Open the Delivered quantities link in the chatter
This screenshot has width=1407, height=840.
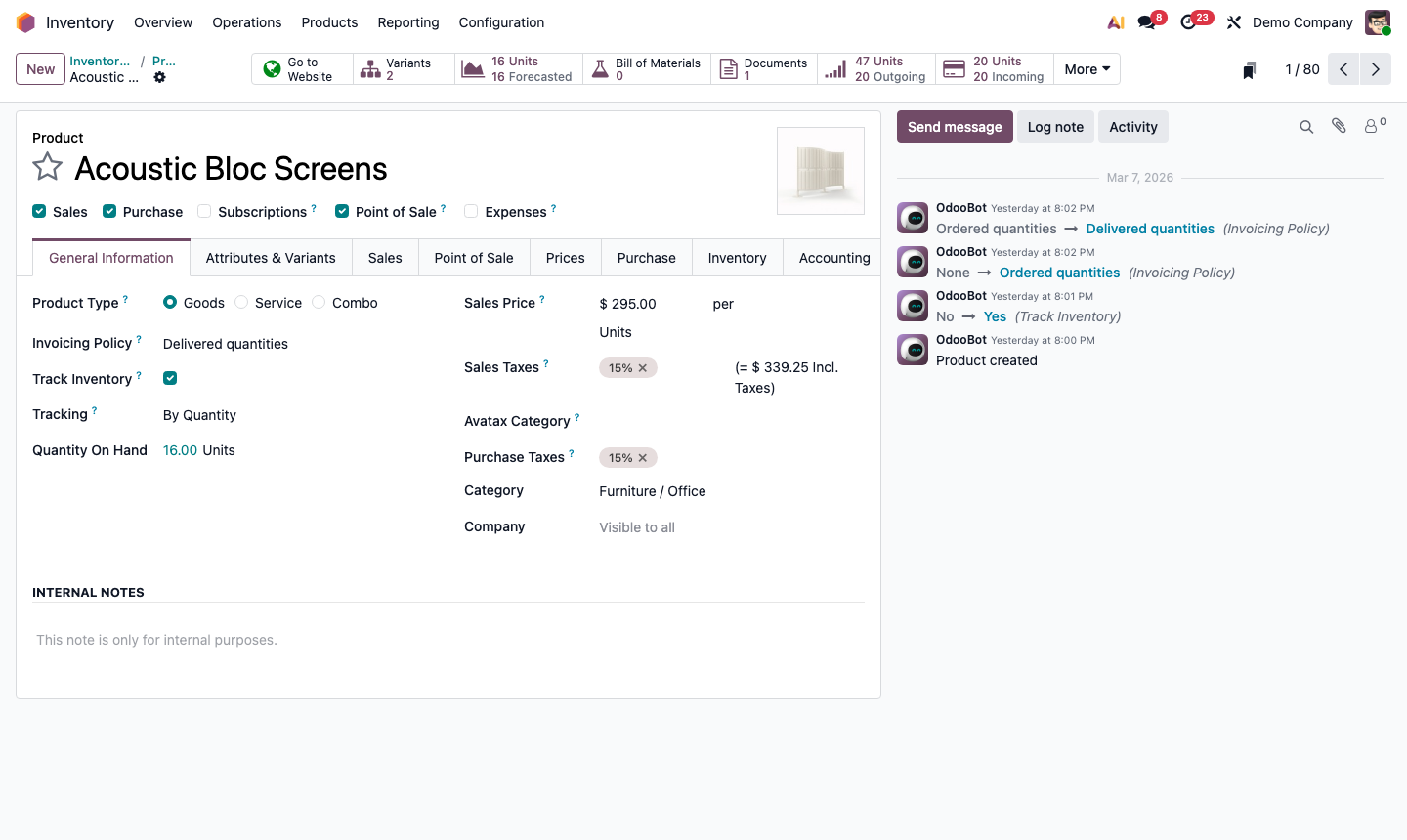click(1150, 228)
